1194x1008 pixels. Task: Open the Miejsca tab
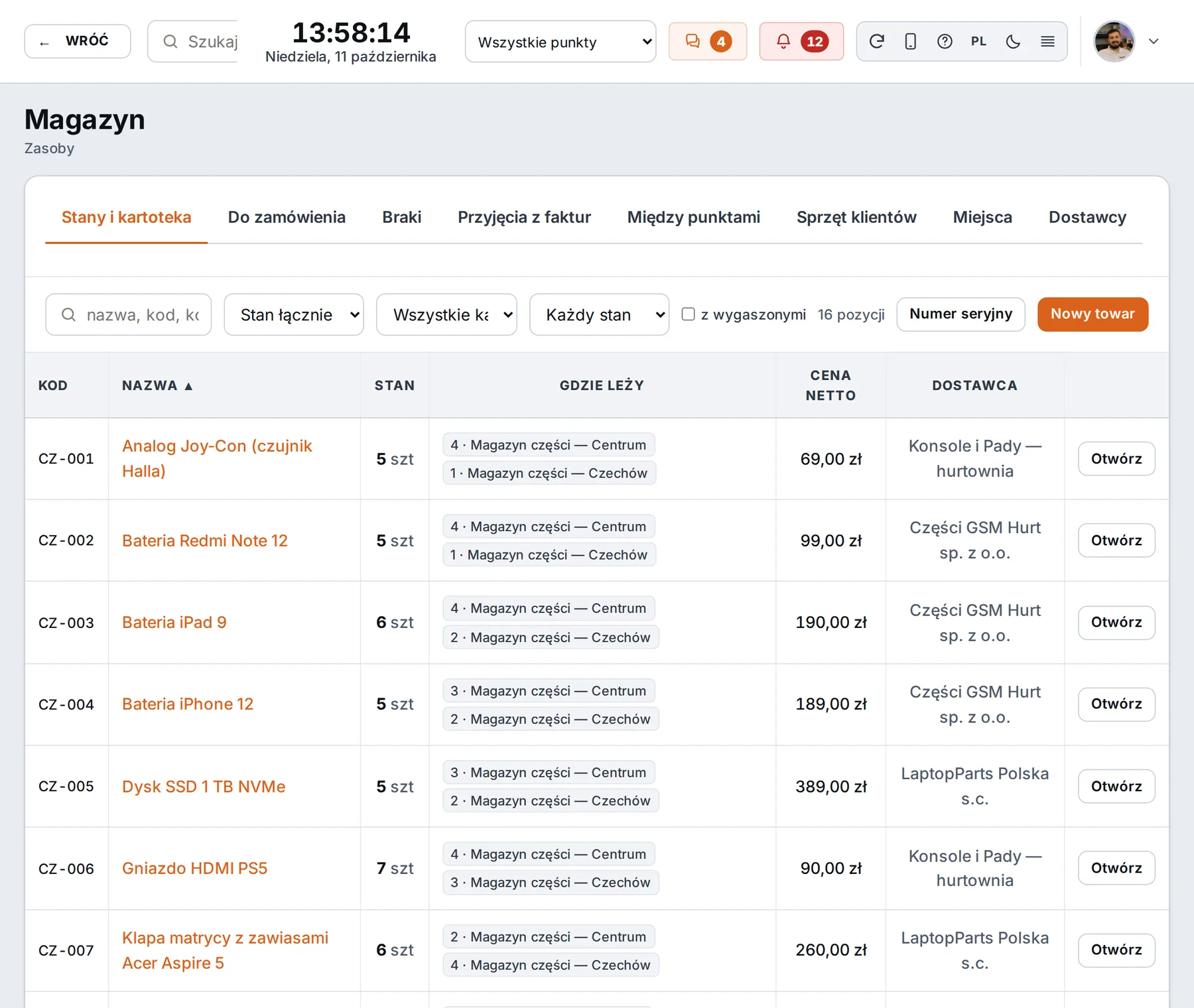982,217
